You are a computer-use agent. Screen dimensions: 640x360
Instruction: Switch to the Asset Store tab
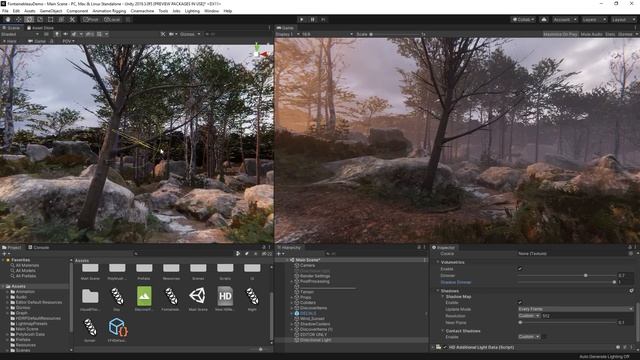40,28
